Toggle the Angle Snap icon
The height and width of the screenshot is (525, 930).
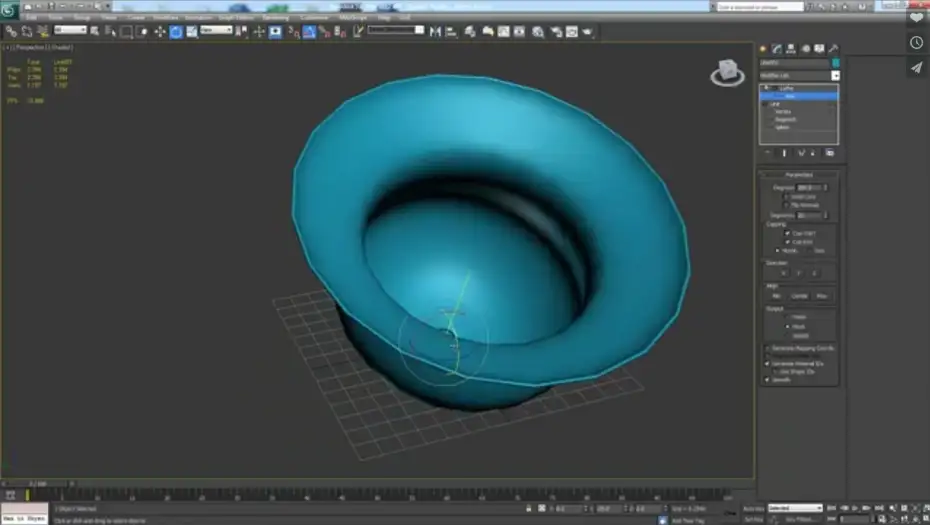[309, 31]
